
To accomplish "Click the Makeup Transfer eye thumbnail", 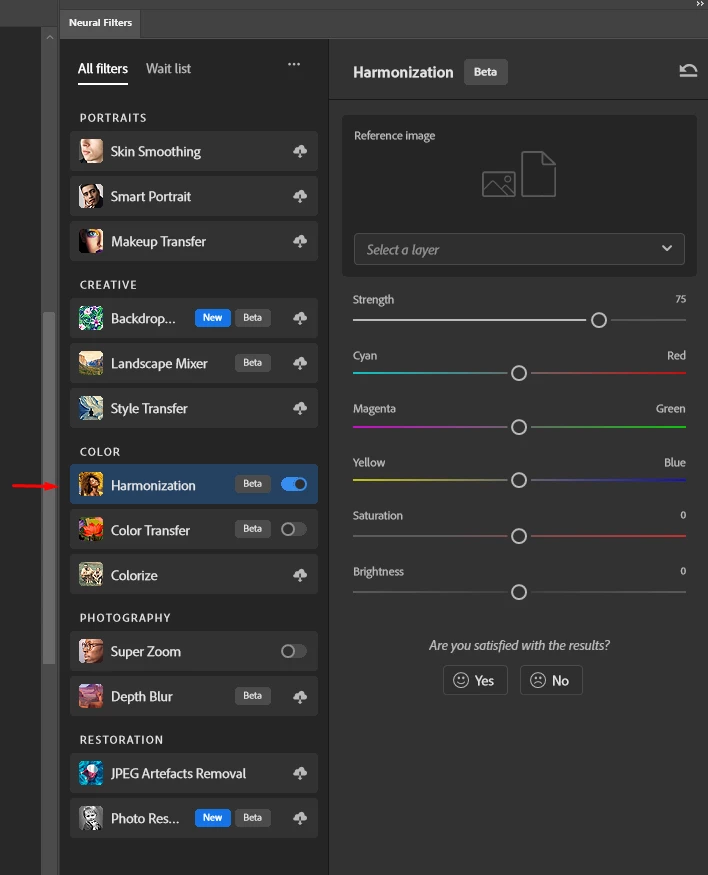I will pos(91,241).
